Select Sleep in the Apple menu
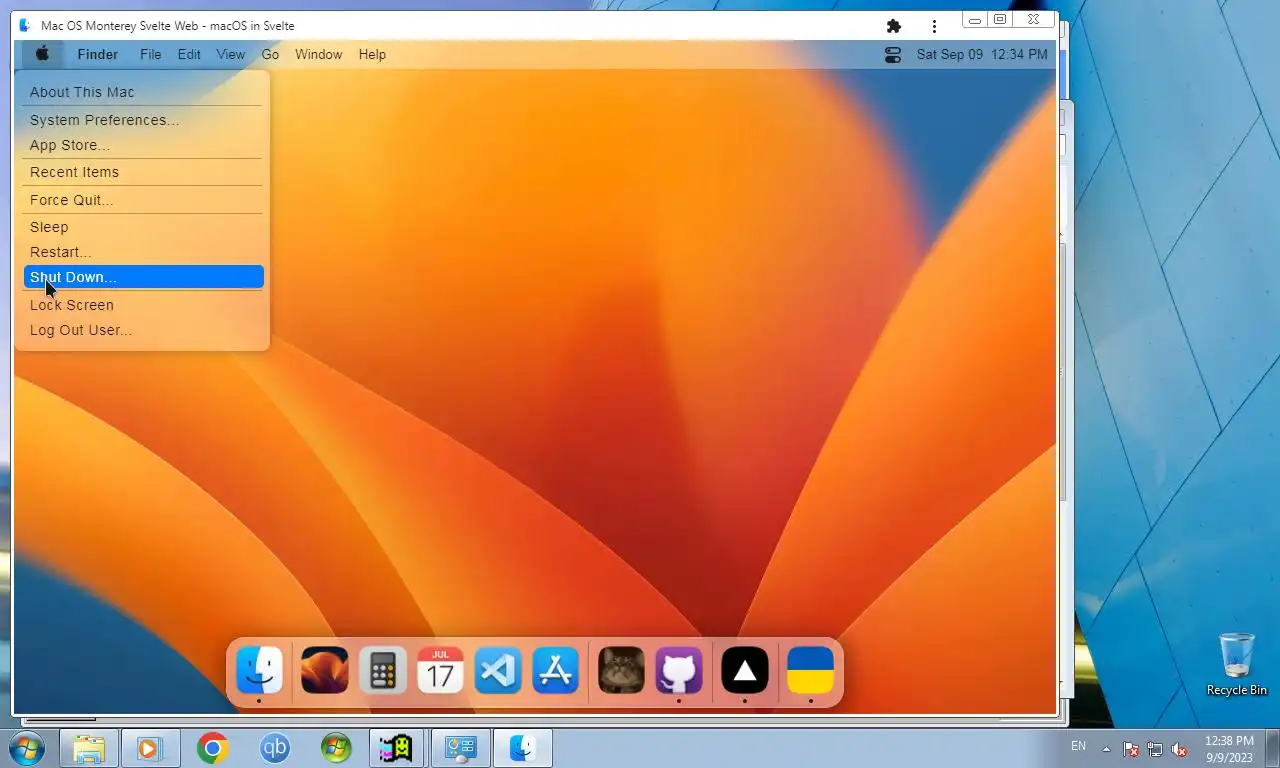Screen dimensions: 1280x768 (x=142, y=227)
